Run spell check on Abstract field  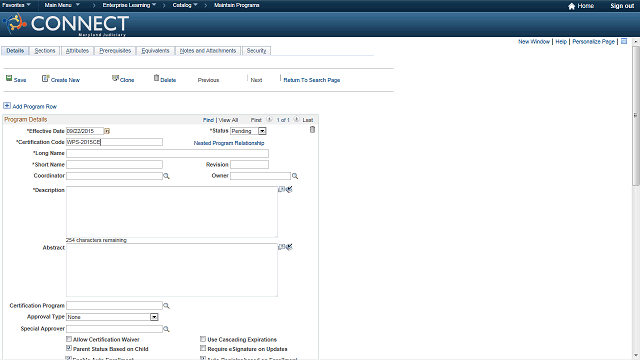coord(289,247)
